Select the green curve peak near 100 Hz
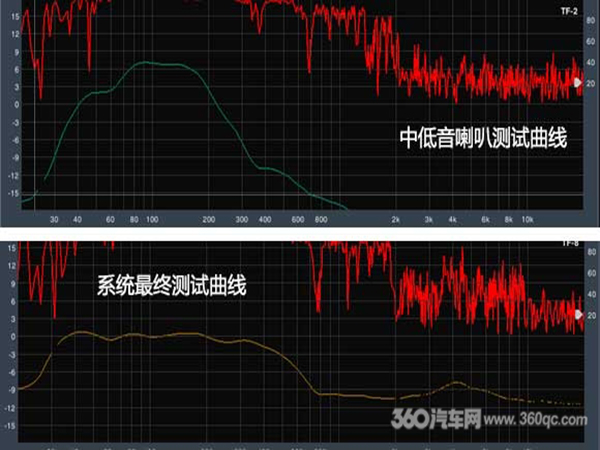600x450 pixels. [150, 64]
